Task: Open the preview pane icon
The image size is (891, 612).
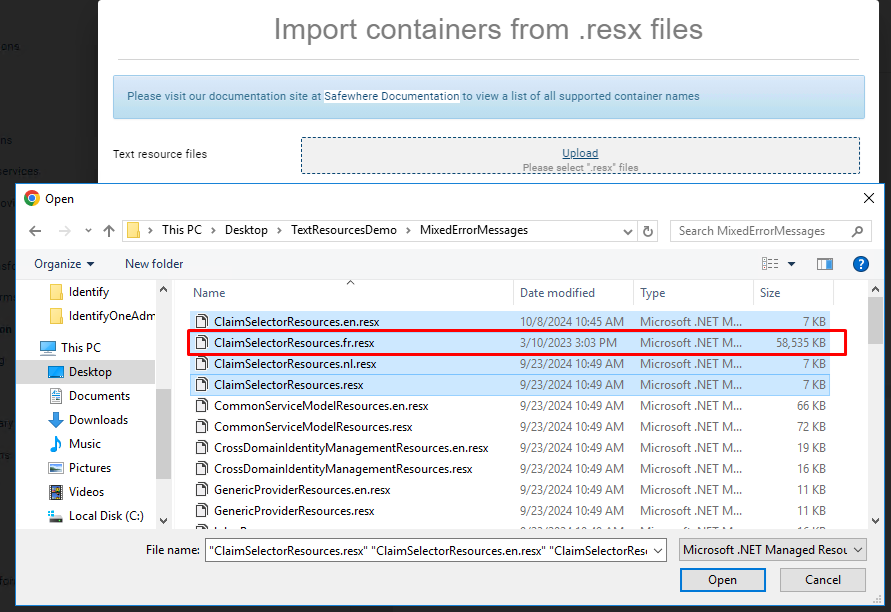Action: point(824,263)
